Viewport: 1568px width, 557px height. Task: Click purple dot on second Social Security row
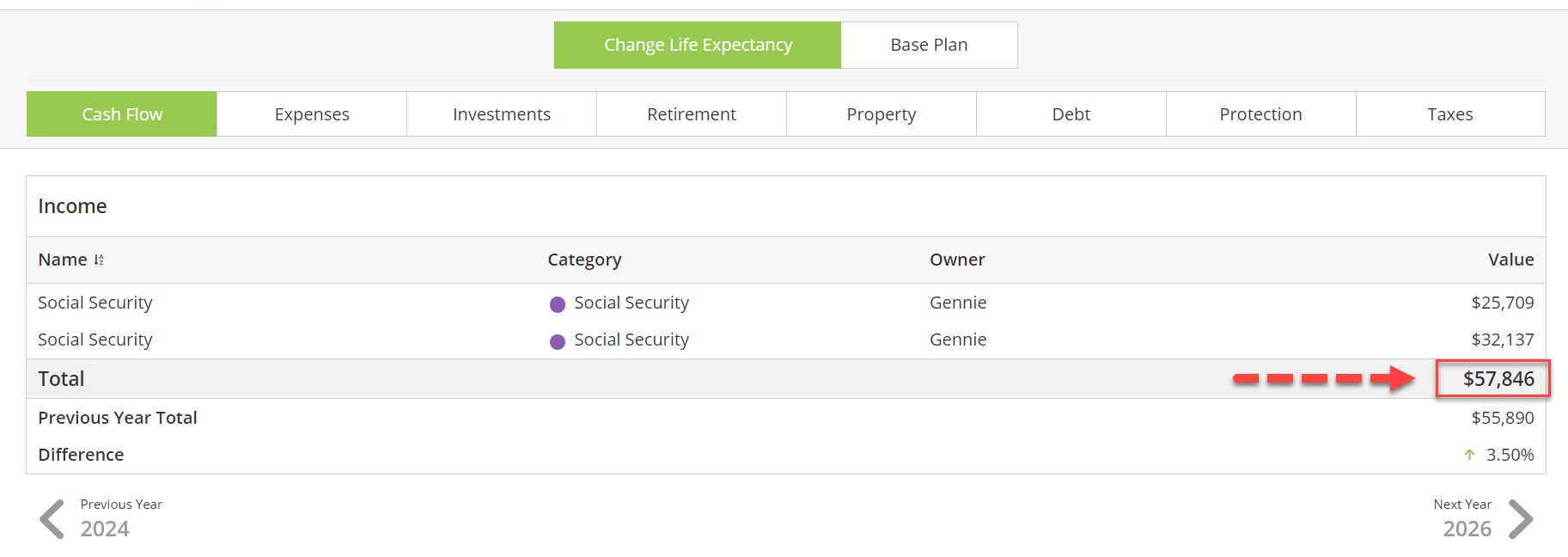click(558, 341)
